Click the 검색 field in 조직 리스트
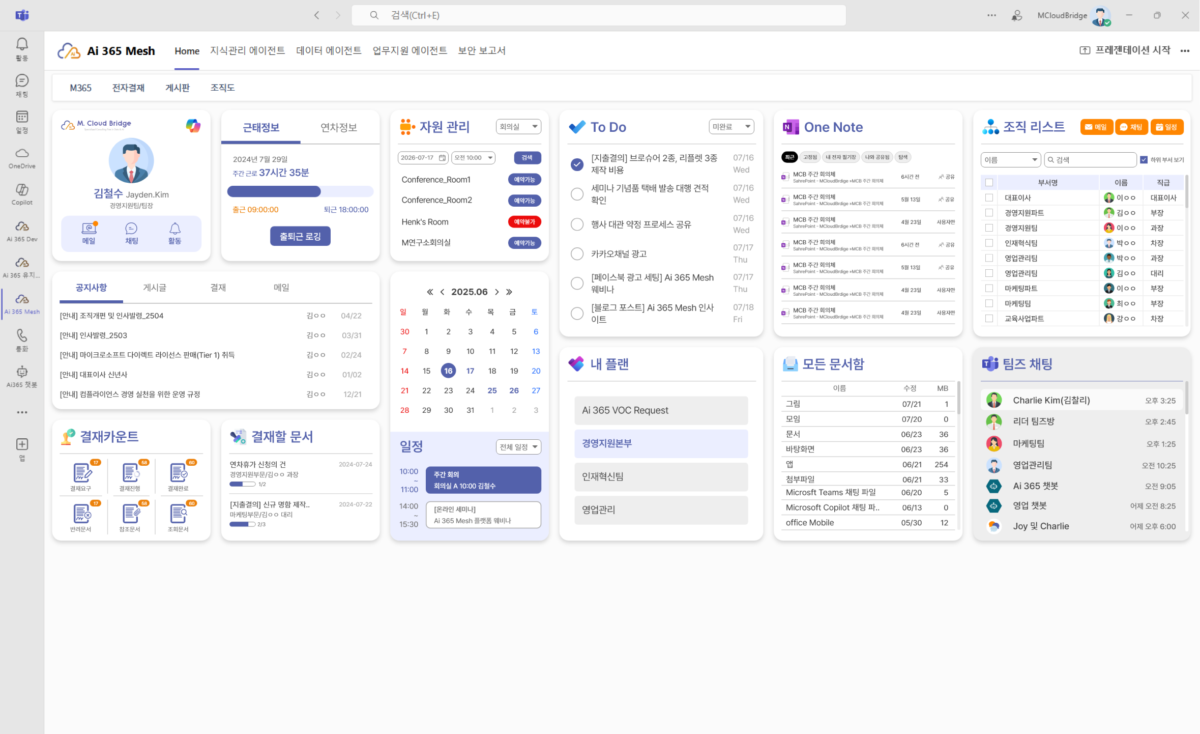The width and height of the screenshot is (1200, 734). (1090, 159)
